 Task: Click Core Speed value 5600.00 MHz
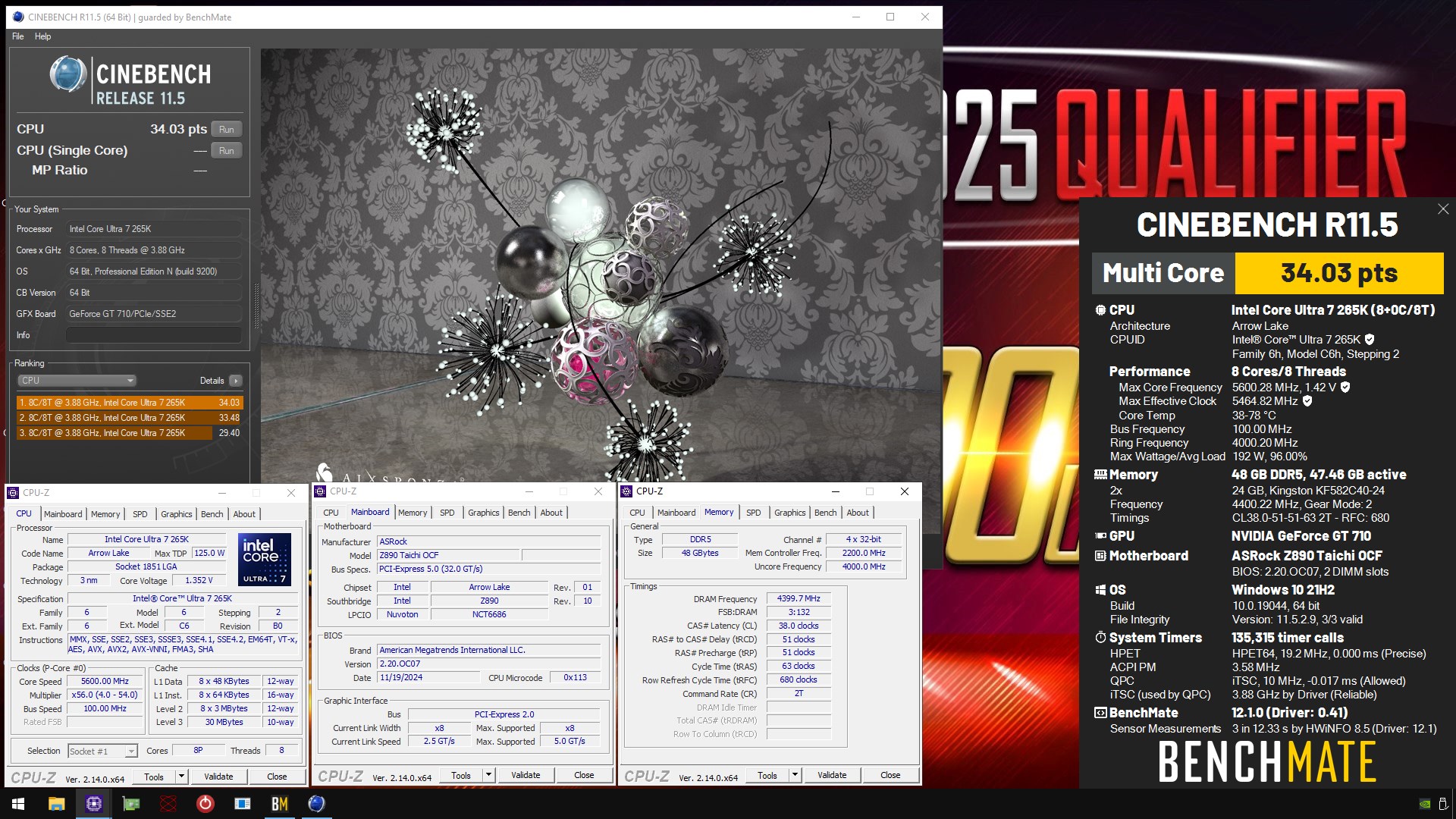coord(105,681)
